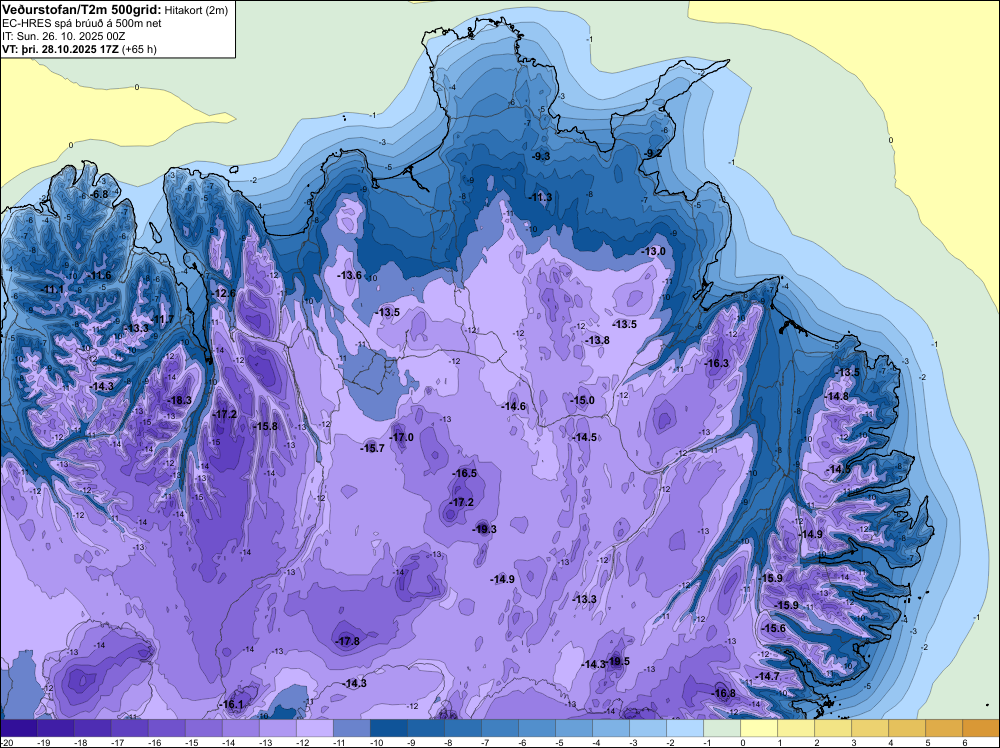Click the -11.3 temperature value
The height and width of the screenshot is (748, 1000).
coord(540,198)
